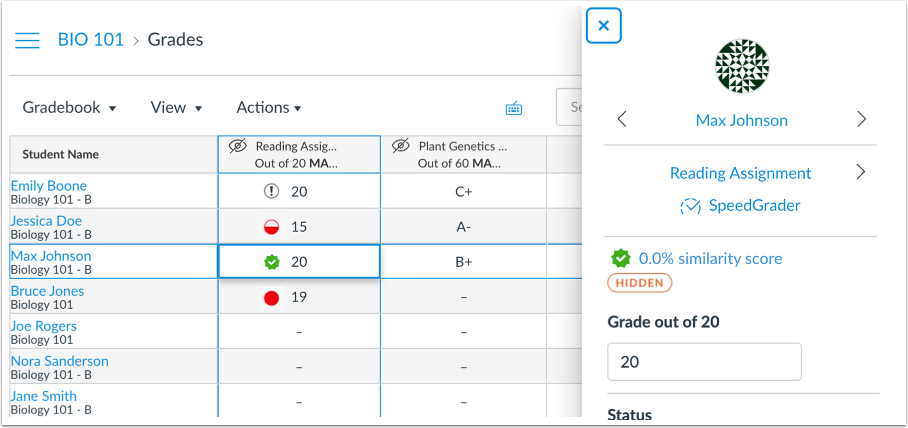Click the keyboard shortcuts icon
Viewport: 908px width, 428px height.
(514, 108)
